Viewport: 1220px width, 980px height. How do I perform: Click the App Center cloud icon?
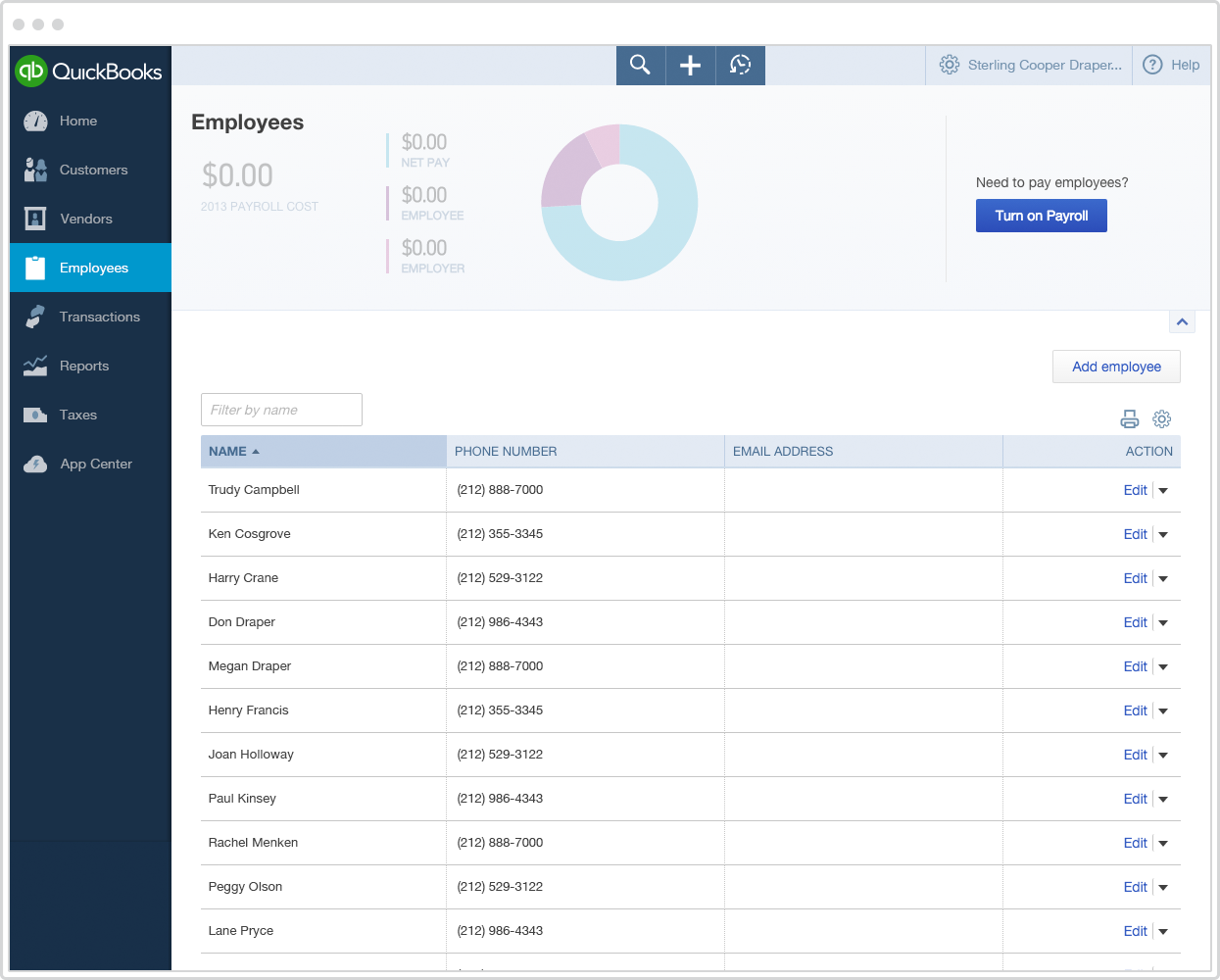[35, 464]
